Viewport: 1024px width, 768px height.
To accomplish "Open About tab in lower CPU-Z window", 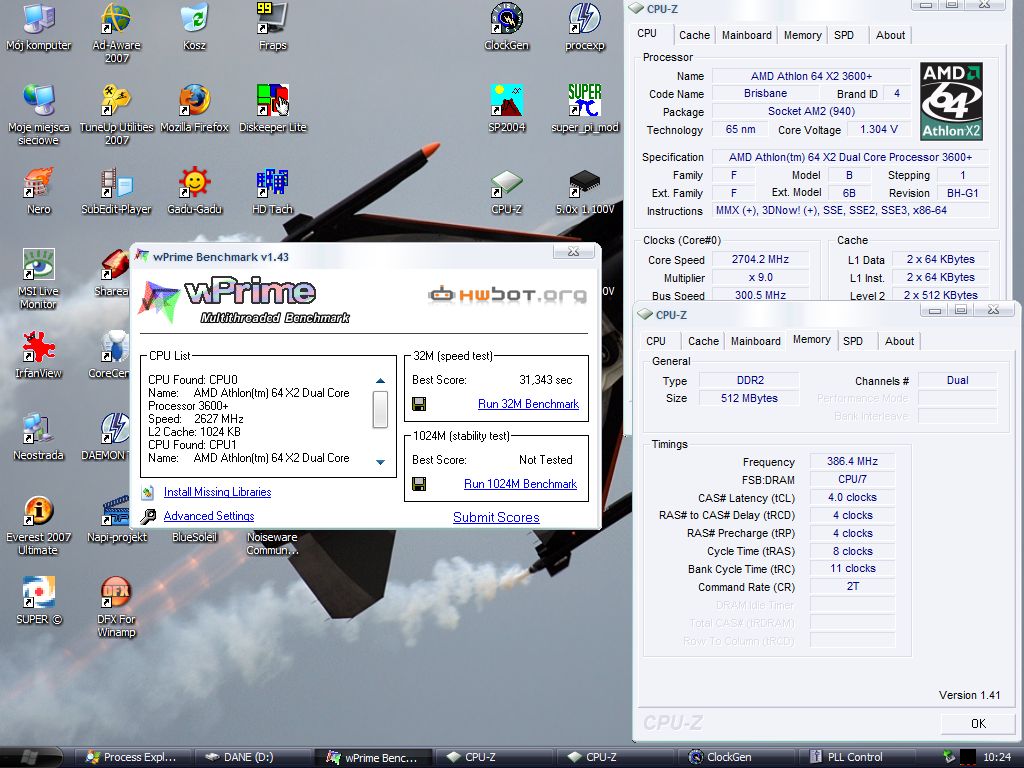I will pyautogui.click(x=899, y=341).
